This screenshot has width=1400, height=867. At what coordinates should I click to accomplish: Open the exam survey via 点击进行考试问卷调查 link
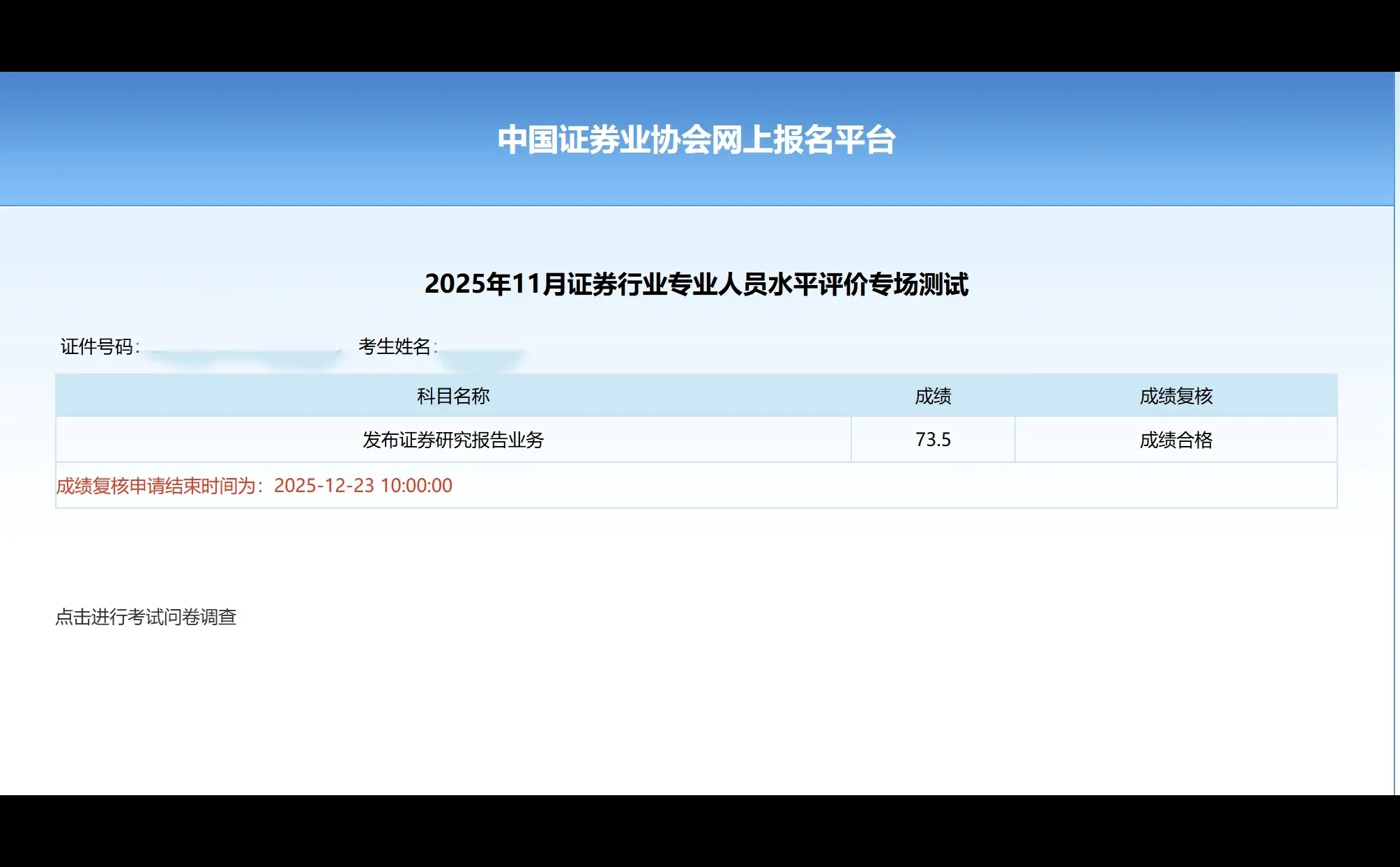(146, 616)
